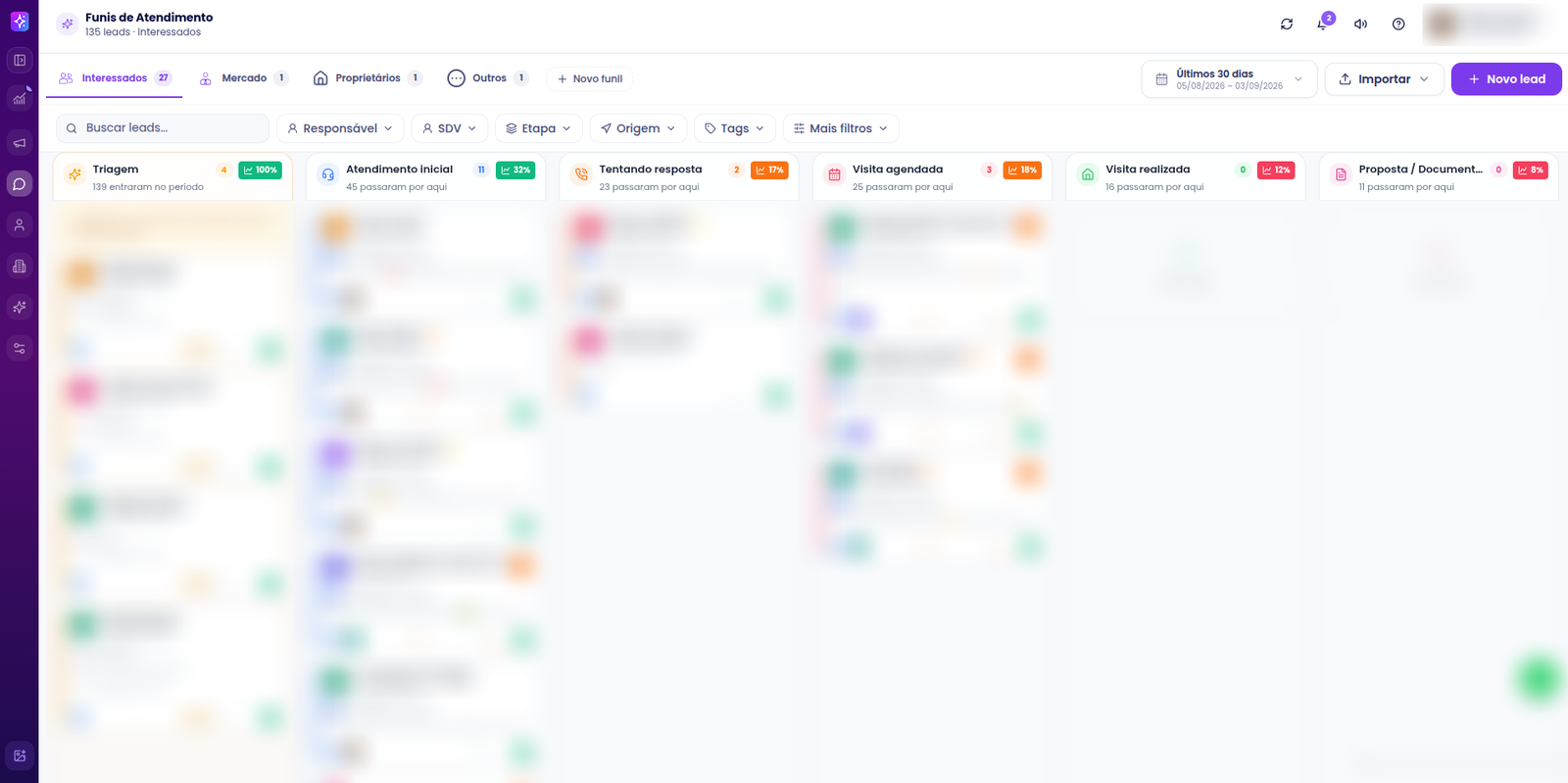Open the Responsável filter dropdown

tap(340, 128)
